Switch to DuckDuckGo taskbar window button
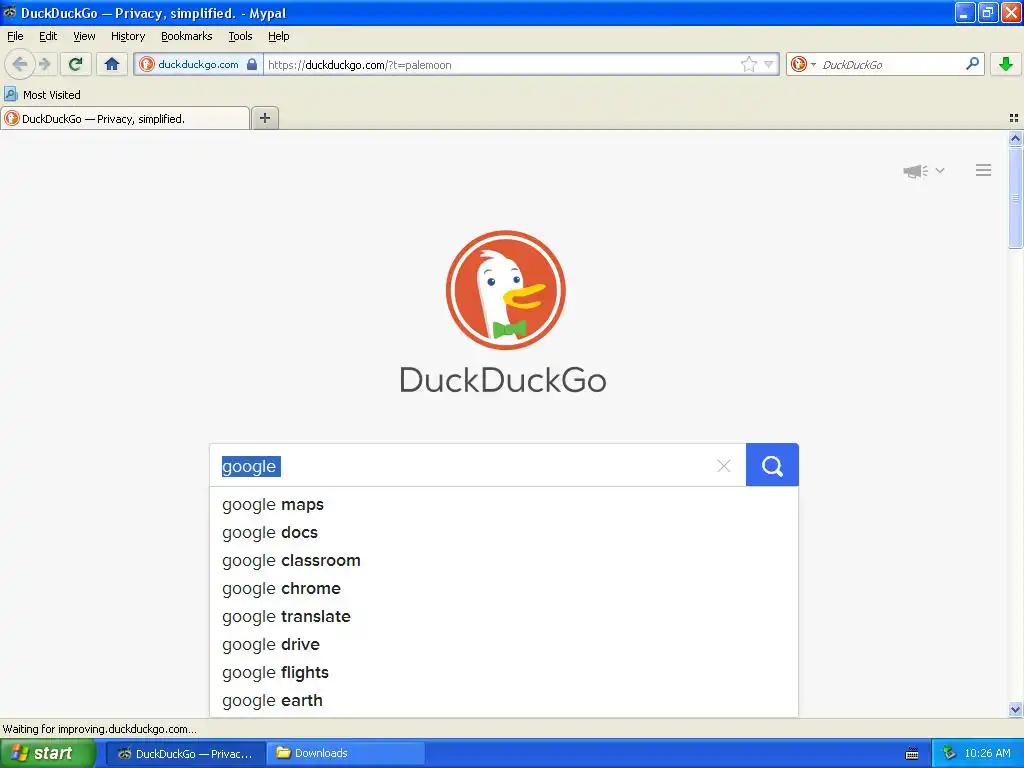This screenshot has height=768, width=1024. click(x=185, y=753)
